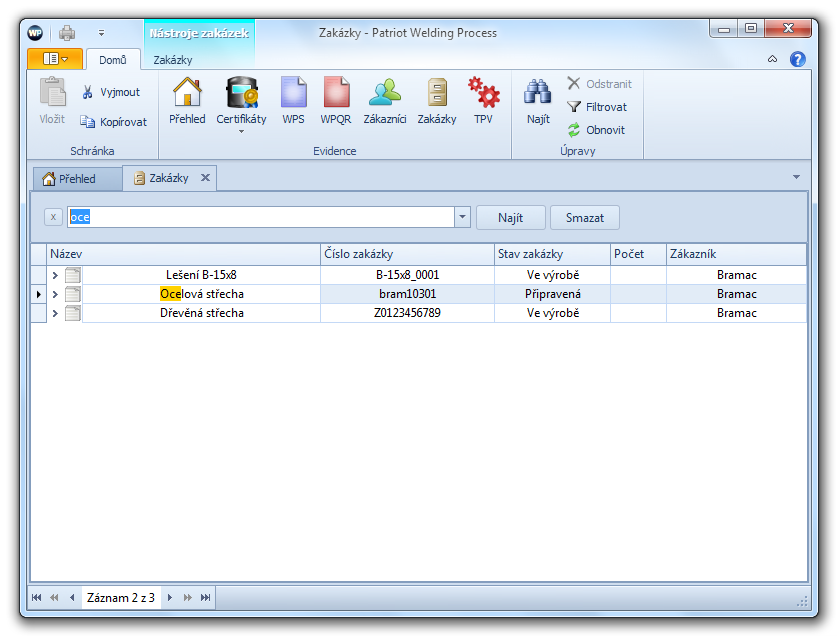Screen dimensions: 838x636
Task: Switch to the Zakázky ribbon tab
Action: click(x=173, y=60)
